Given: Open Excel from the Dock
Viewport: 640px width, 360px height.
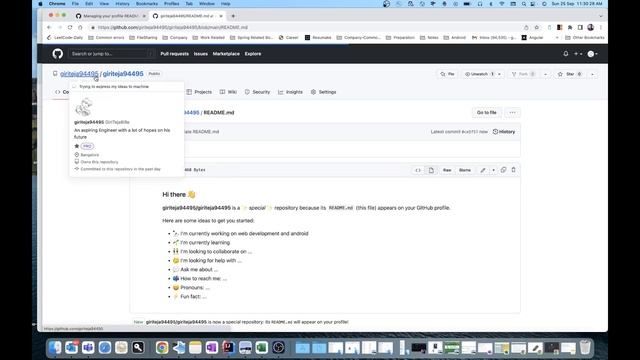Looking at the screenshot, I should [x=262, y=347].
